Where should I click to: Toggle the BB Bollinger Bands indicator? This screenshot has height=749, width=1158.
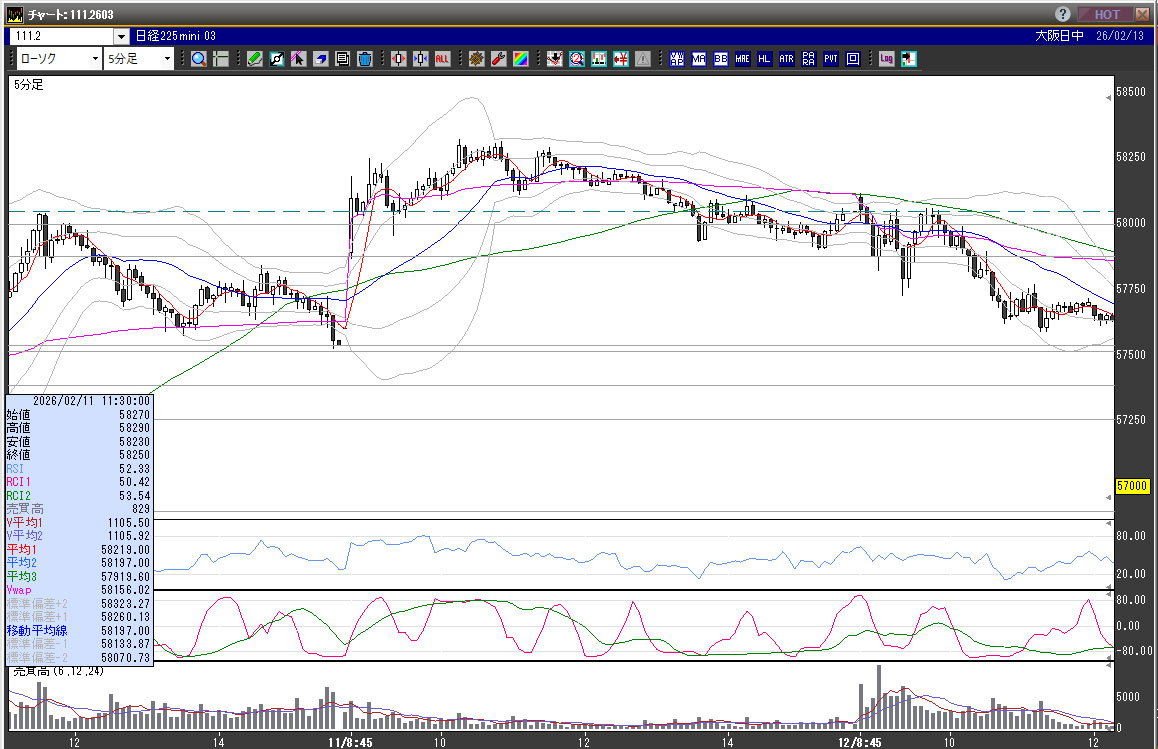[720, 59]
